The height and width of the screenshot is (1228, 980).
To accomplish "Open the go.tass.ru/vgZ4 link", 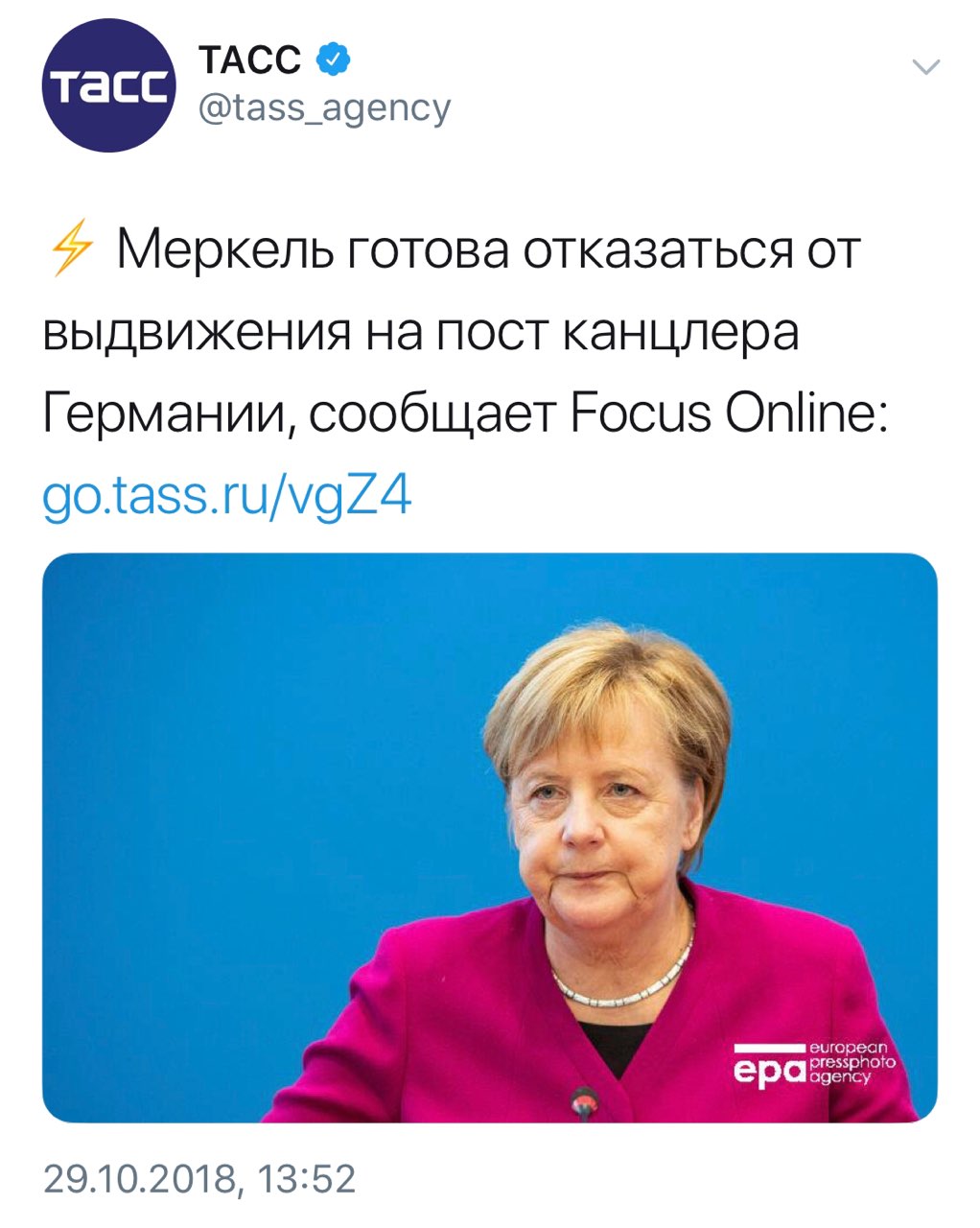I will click(x=227, y=497).
